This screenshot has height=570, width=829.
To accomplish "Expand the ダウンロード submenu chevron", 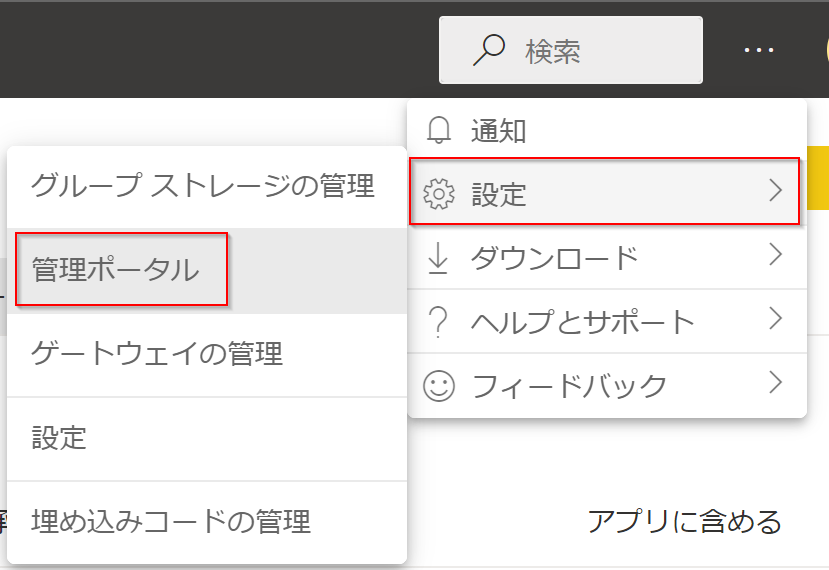I will pyautogui.click(x=775, y=254).
